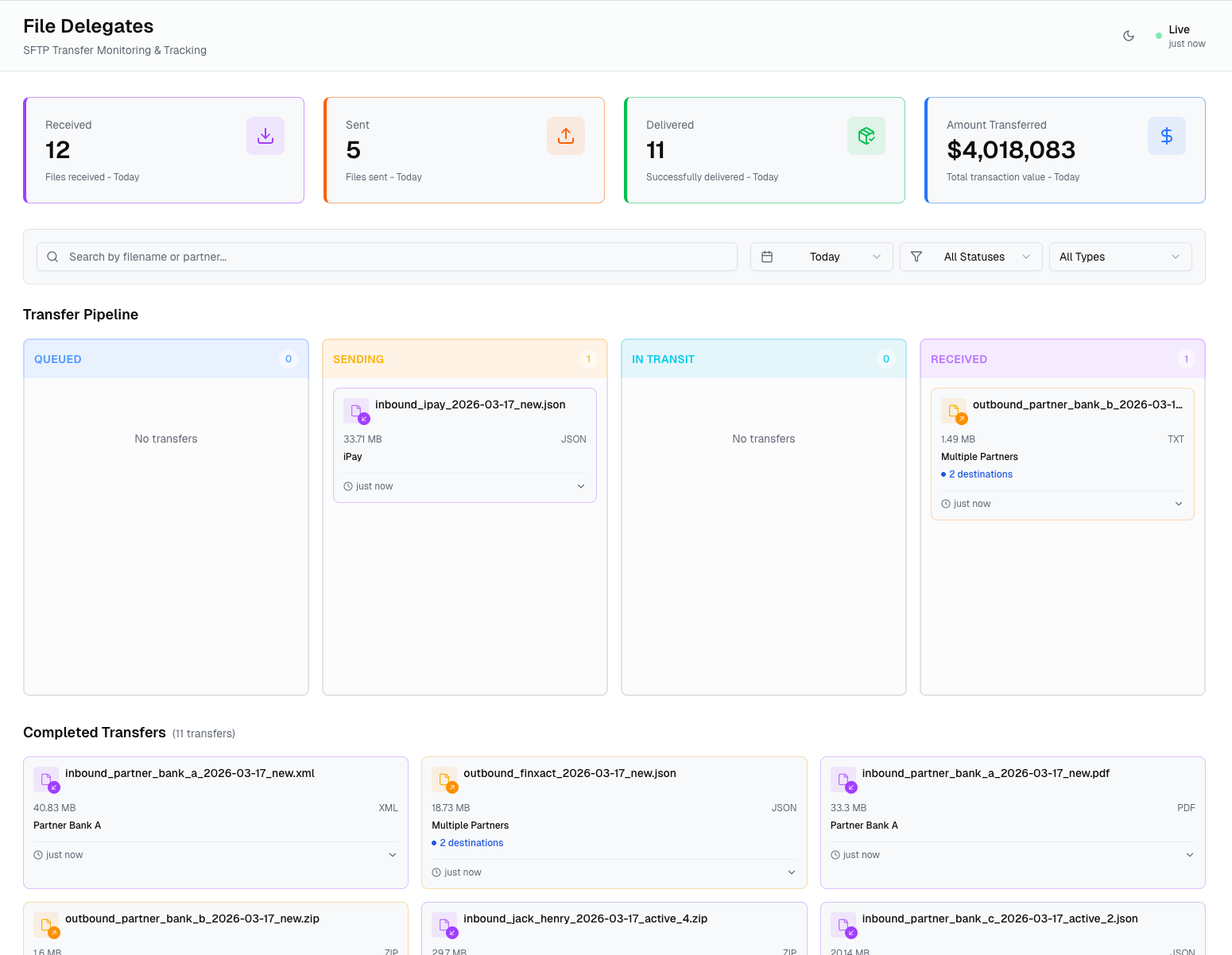
Task: Click the clock icon on inbound_ipay card
Action: (x=347, y=485)
